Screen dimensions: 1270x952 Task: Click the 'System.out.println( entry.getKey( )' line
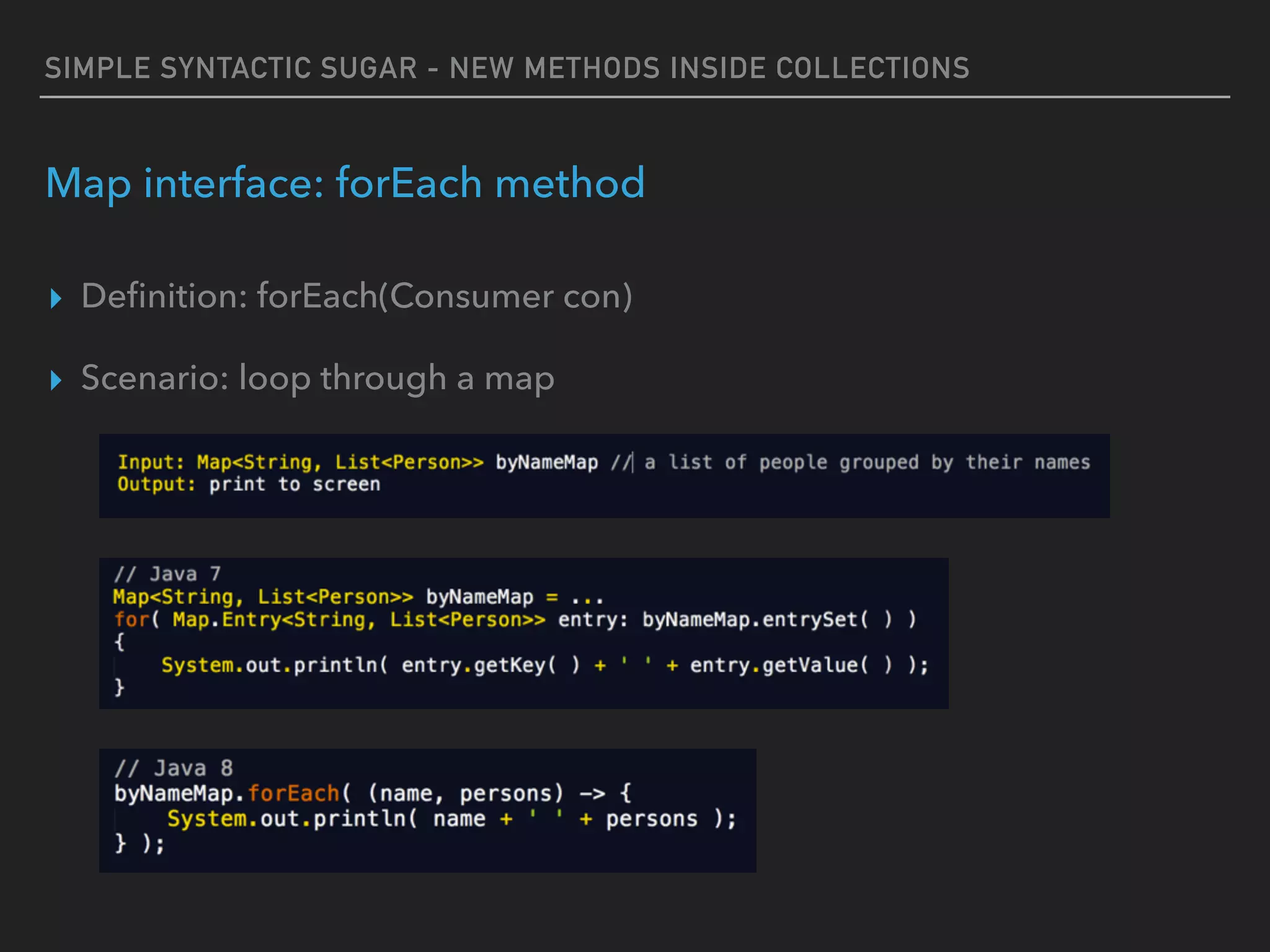tap(545, 665)
